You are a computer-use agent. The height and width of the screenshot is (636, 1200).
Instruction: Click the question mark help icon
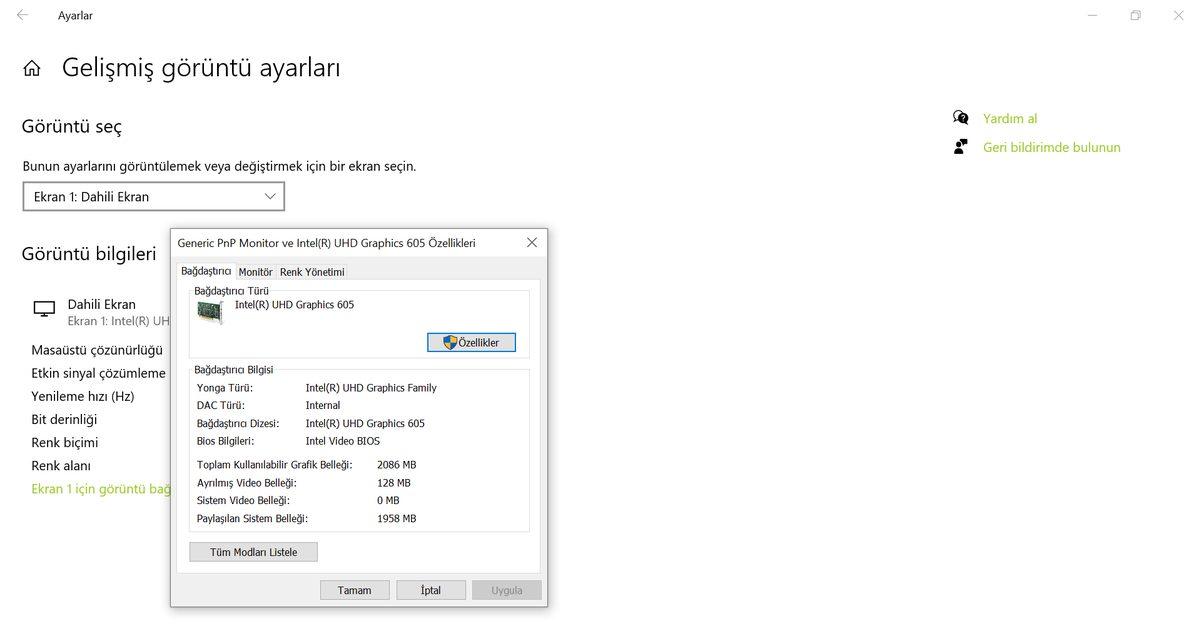(960, 117)
